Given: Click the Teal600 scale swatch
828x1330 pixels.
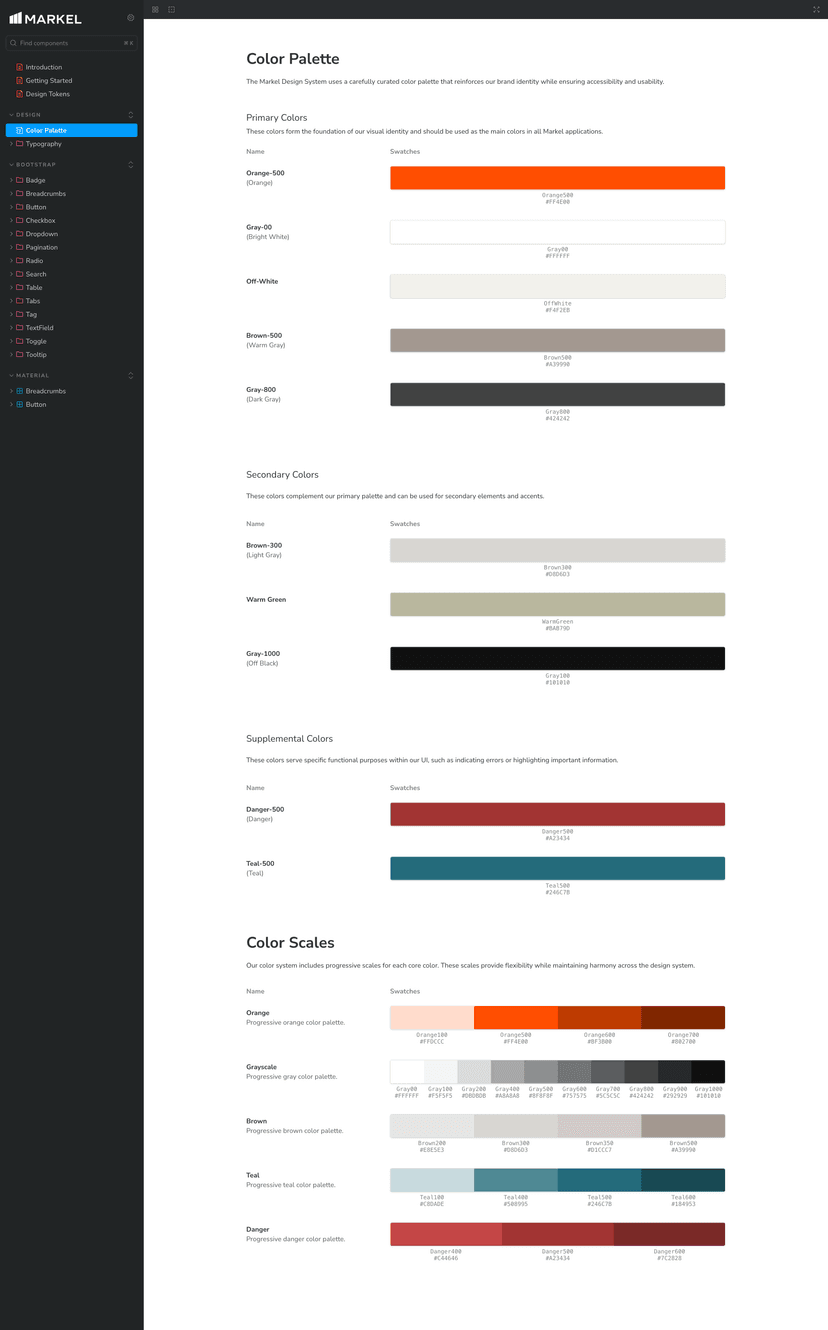Looking at the screenshot, I should coord(683,1180).
